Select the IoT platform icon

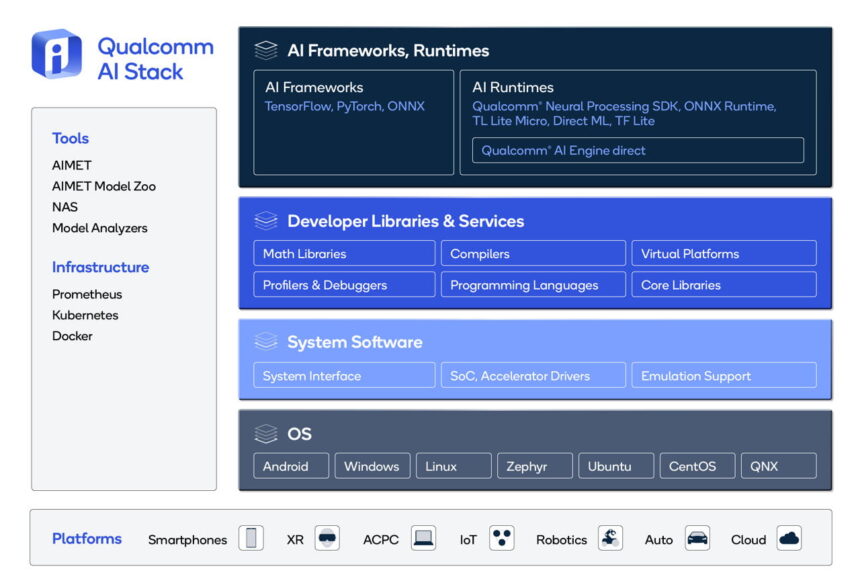pyautogui.click(x=501, y=539)
